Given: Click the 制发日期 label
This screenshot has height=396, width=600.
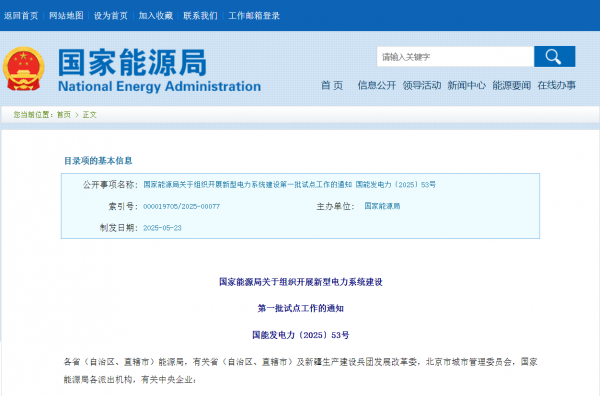Looking at the screenshot, I should tap(119, 228).
